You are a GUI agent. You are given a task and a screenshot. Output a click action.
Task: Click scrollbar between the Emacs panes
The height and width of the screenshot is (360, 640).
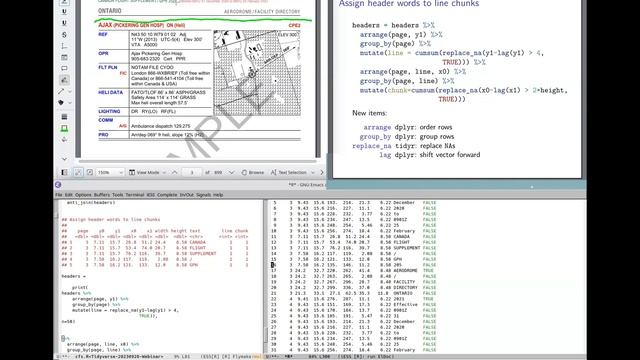266,276
